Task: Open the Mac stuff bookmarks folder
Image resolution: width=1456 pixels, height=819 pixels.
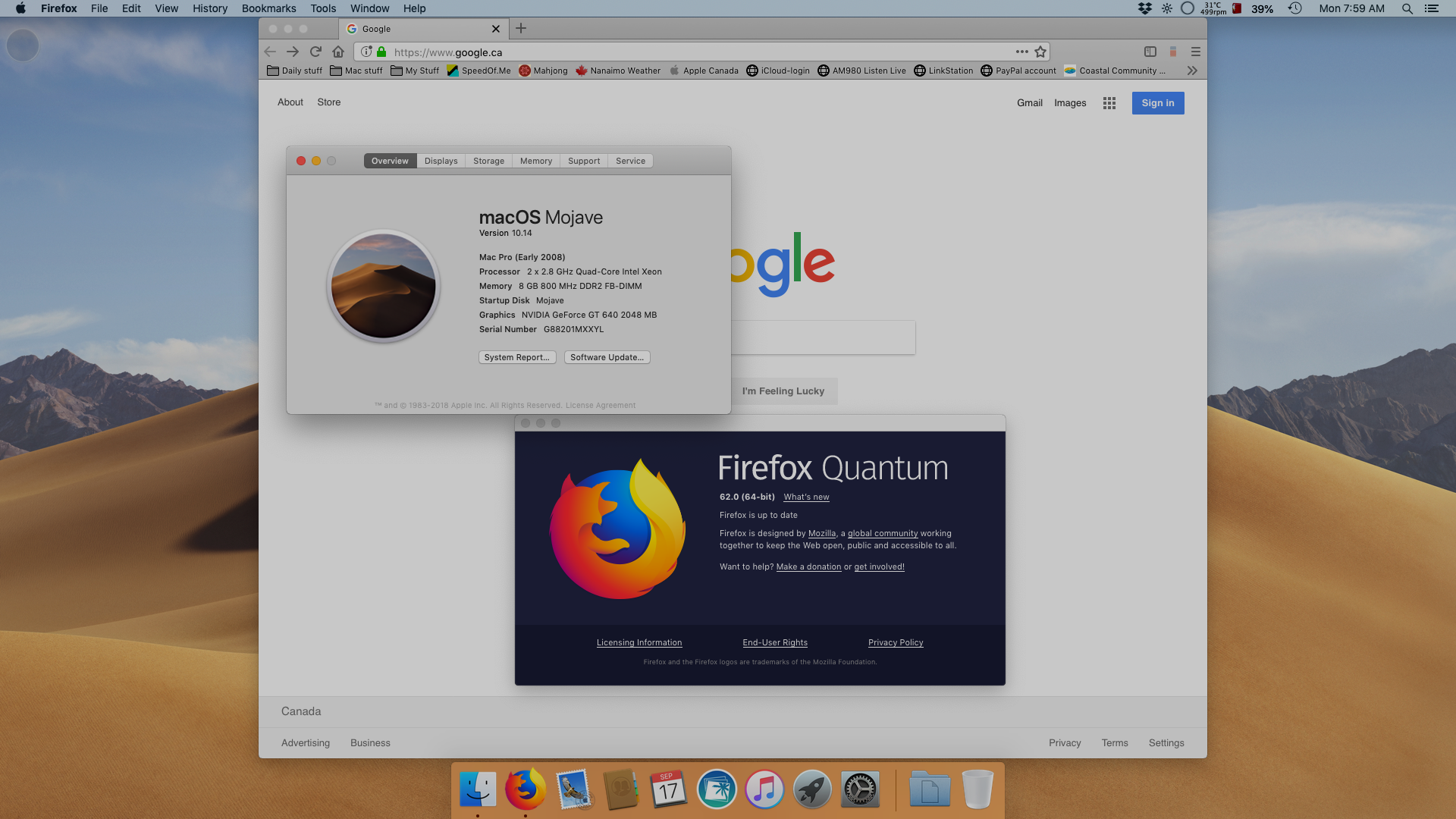Action: point(356,71)
